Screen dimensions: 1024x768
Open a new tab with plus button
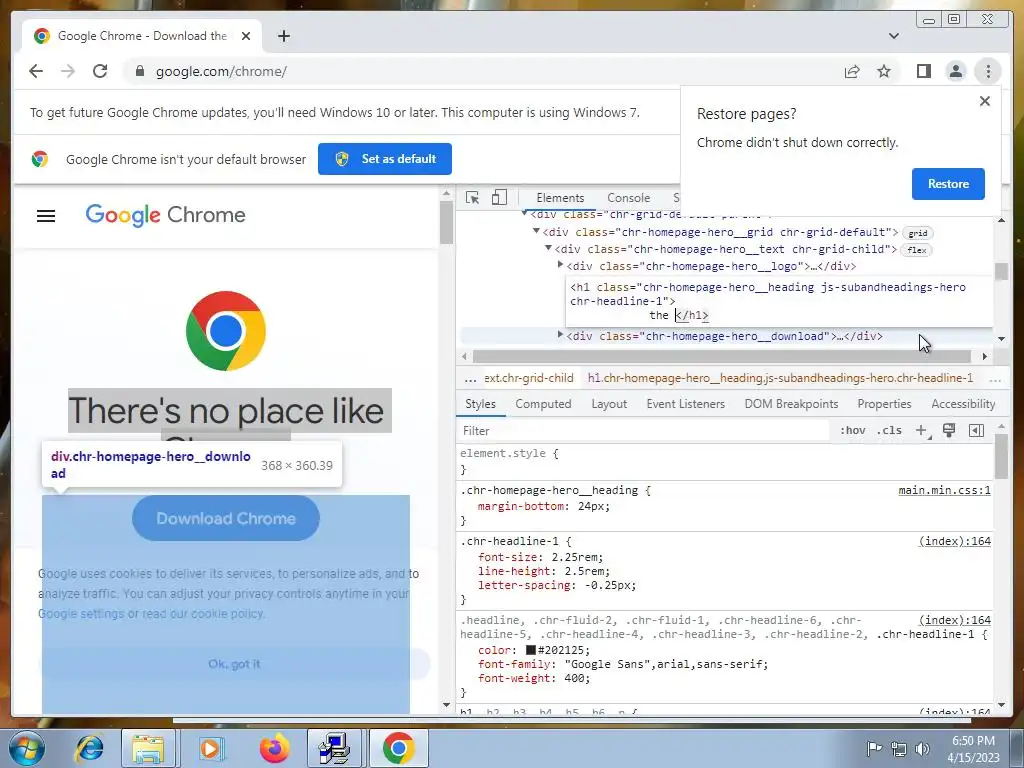tap(283, 36)
